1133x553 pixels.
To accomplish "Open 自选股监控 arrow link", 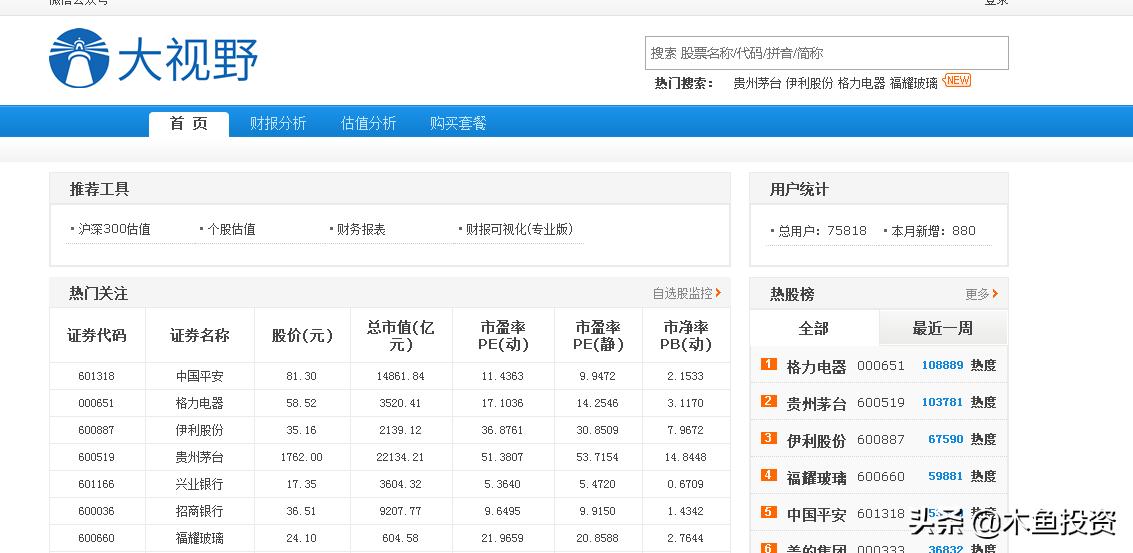I will pyautogui.click(x=686, y=293).
